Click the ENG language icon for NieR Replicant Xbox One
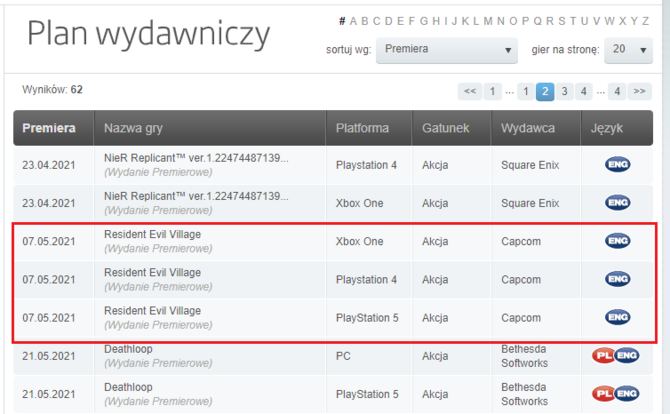 pos(617,203)
